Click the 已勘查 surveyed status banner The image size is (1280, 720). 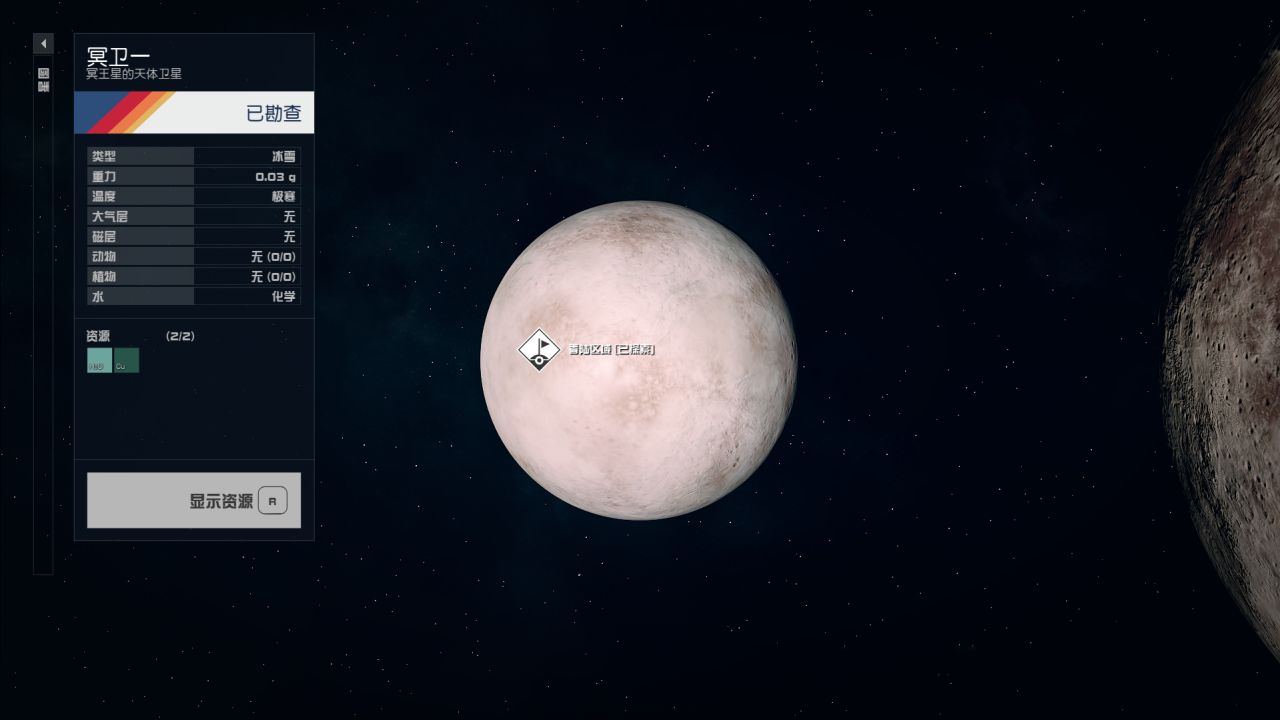click(194, 112)
